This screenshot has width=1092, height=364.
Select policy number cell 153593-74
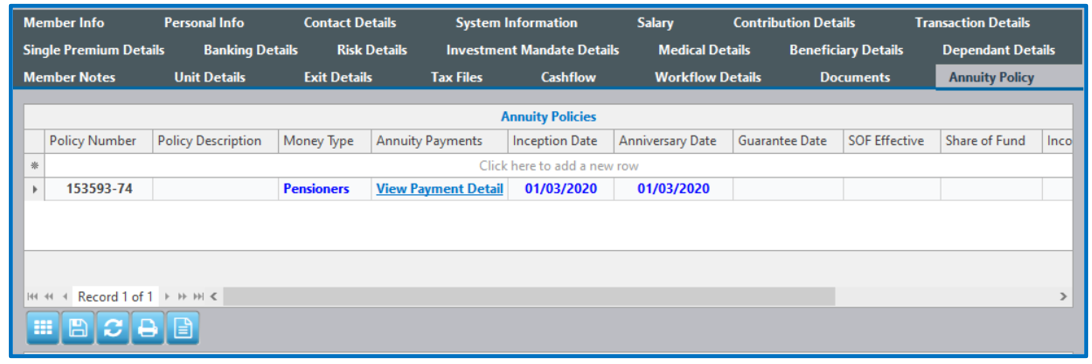(x=99, y=189)
